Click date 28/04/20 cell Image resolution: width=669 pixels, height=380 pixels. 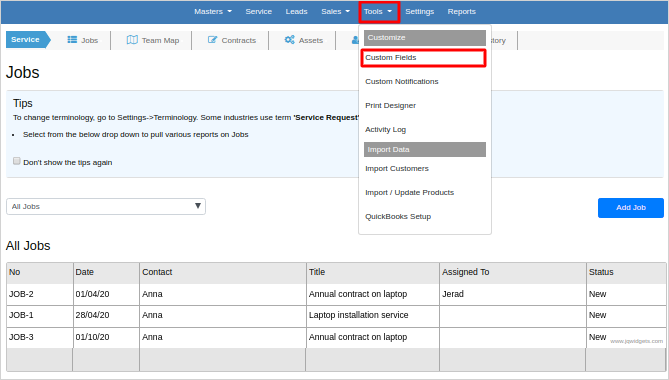(x=106, y=316)
